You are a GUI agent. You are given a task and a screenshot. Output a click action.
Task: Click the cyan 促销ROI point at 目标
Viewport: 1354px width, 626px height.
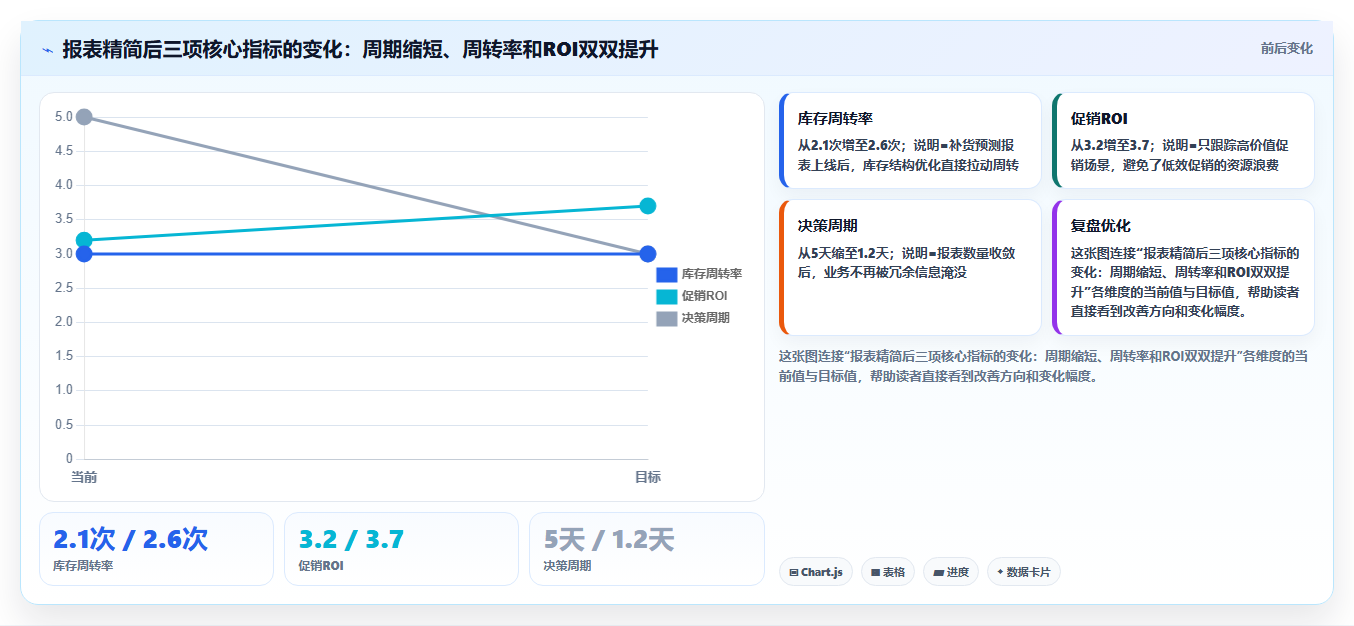647,206
